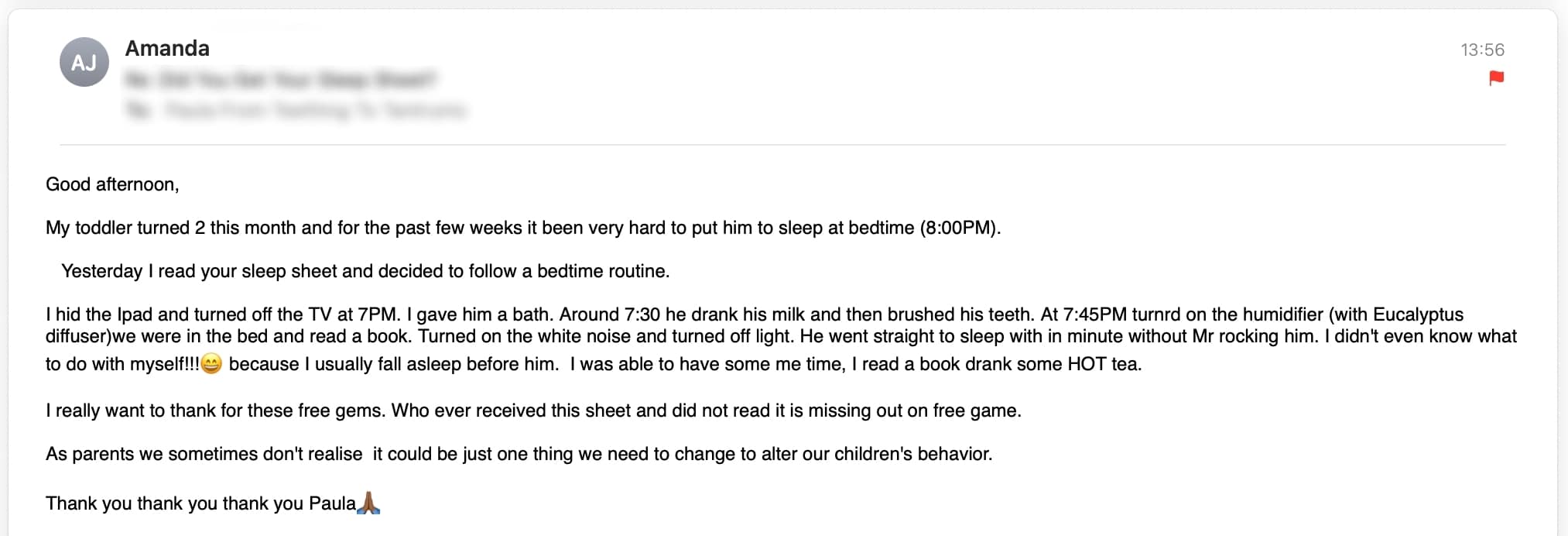Toggle the red flag on this email

tap(1496, 78)
